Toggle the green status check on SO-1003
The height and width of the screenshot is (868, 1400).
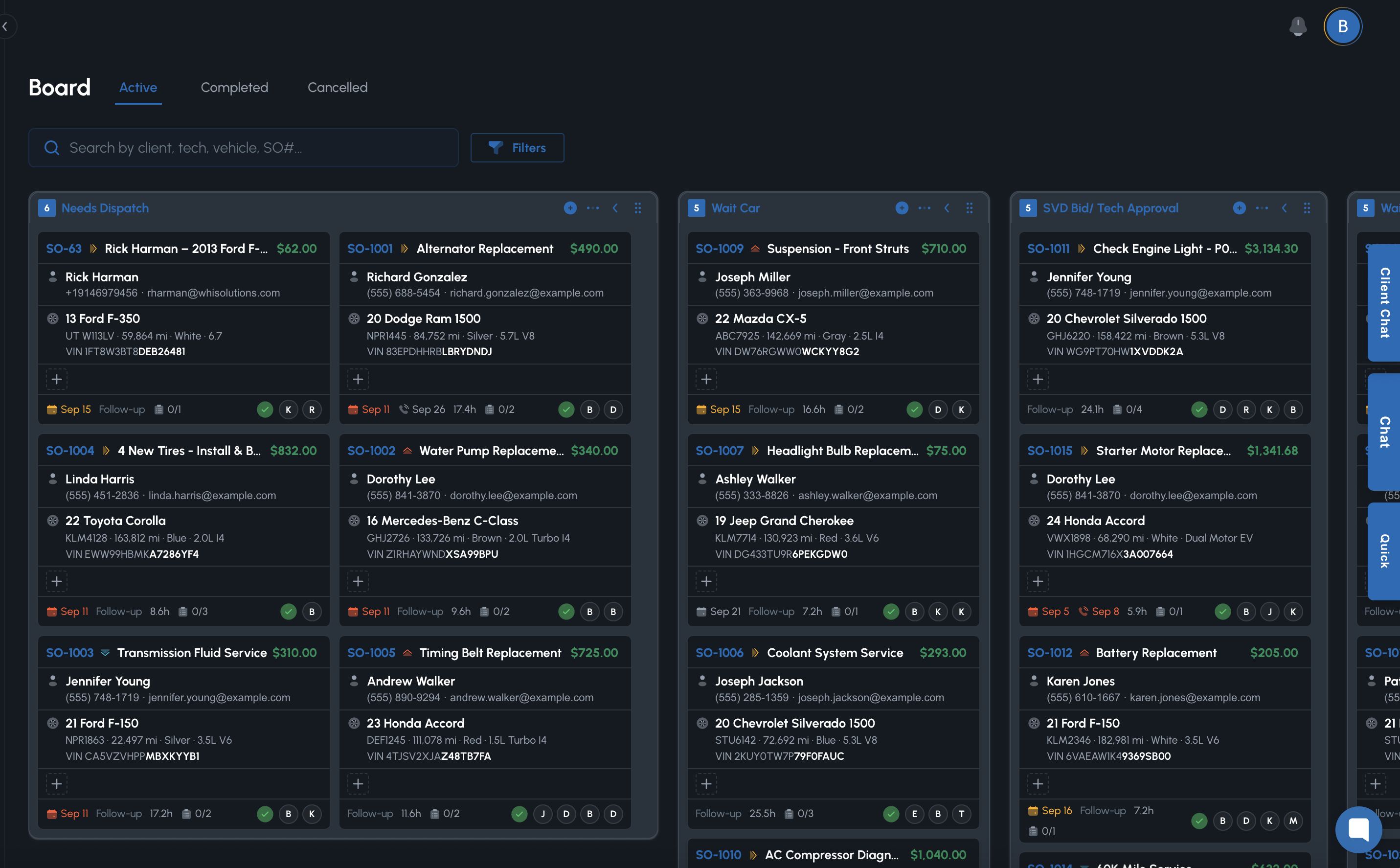coord(265,814)
